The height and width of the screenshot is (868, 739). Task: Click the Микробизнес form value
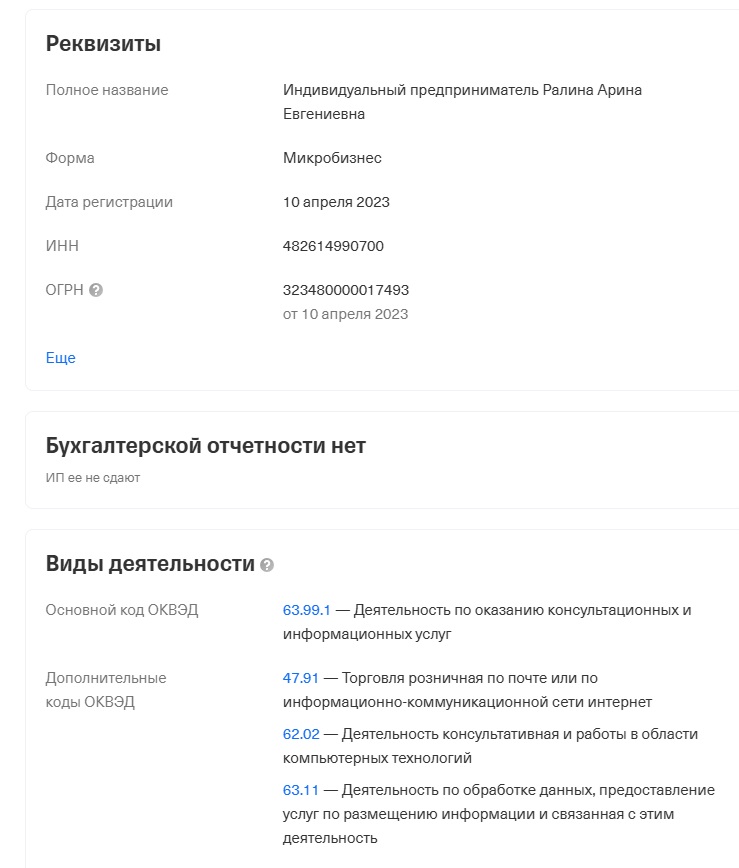332,158
